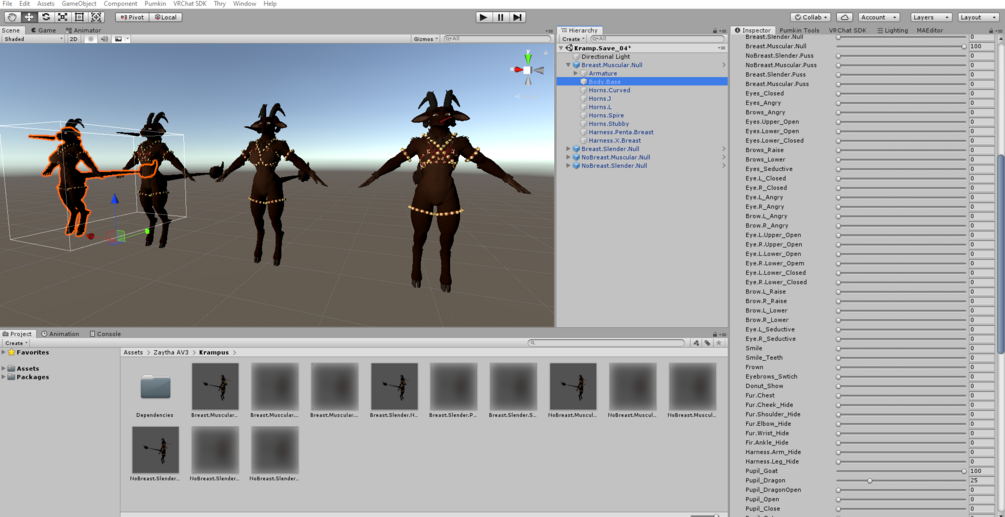
Task: Click the Pupil_Dragon blendshape slider
Action: tap(901, 480)
